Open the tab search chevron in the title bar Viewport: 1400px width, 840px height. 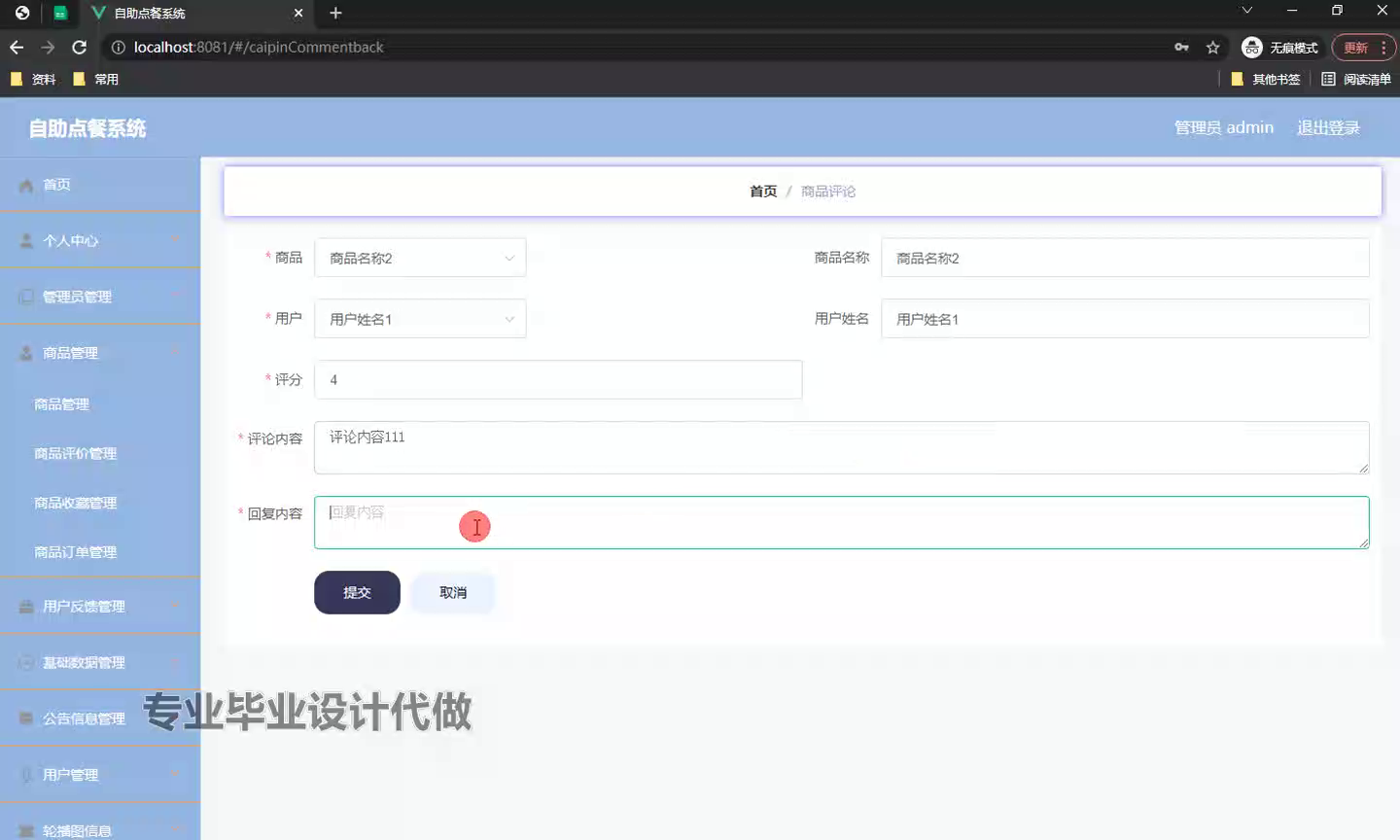click(x=1247, y=11)
